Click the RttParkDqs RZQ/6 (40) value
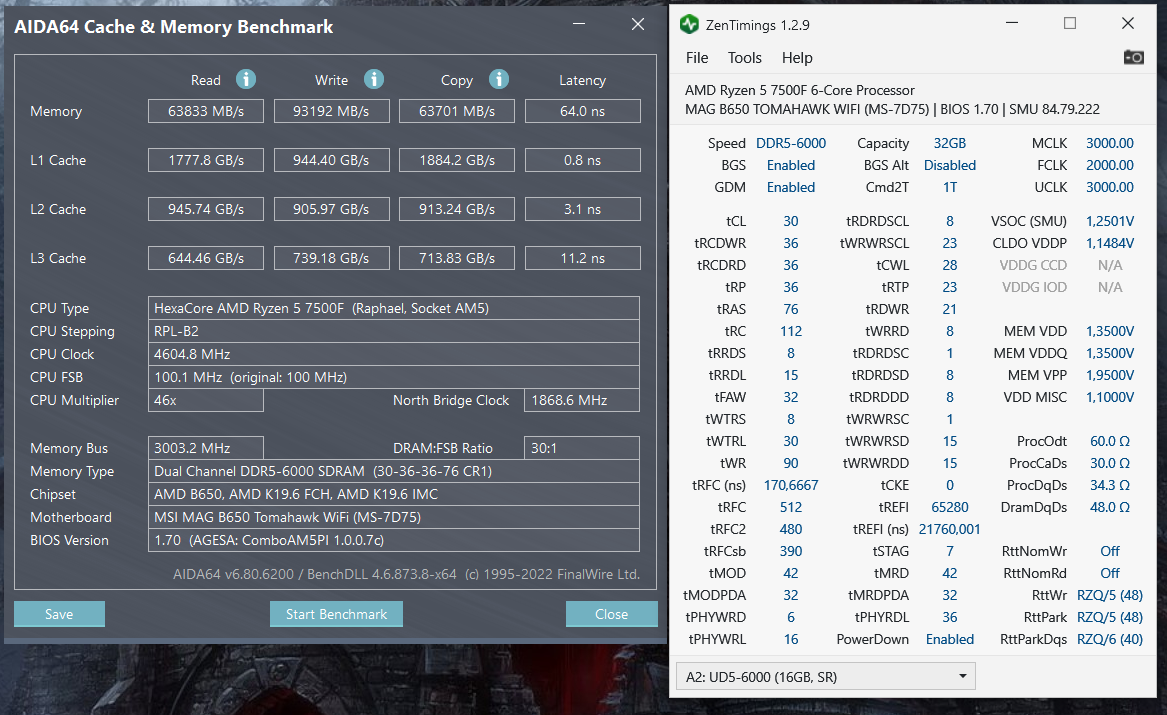 [x=1110, y=639]
